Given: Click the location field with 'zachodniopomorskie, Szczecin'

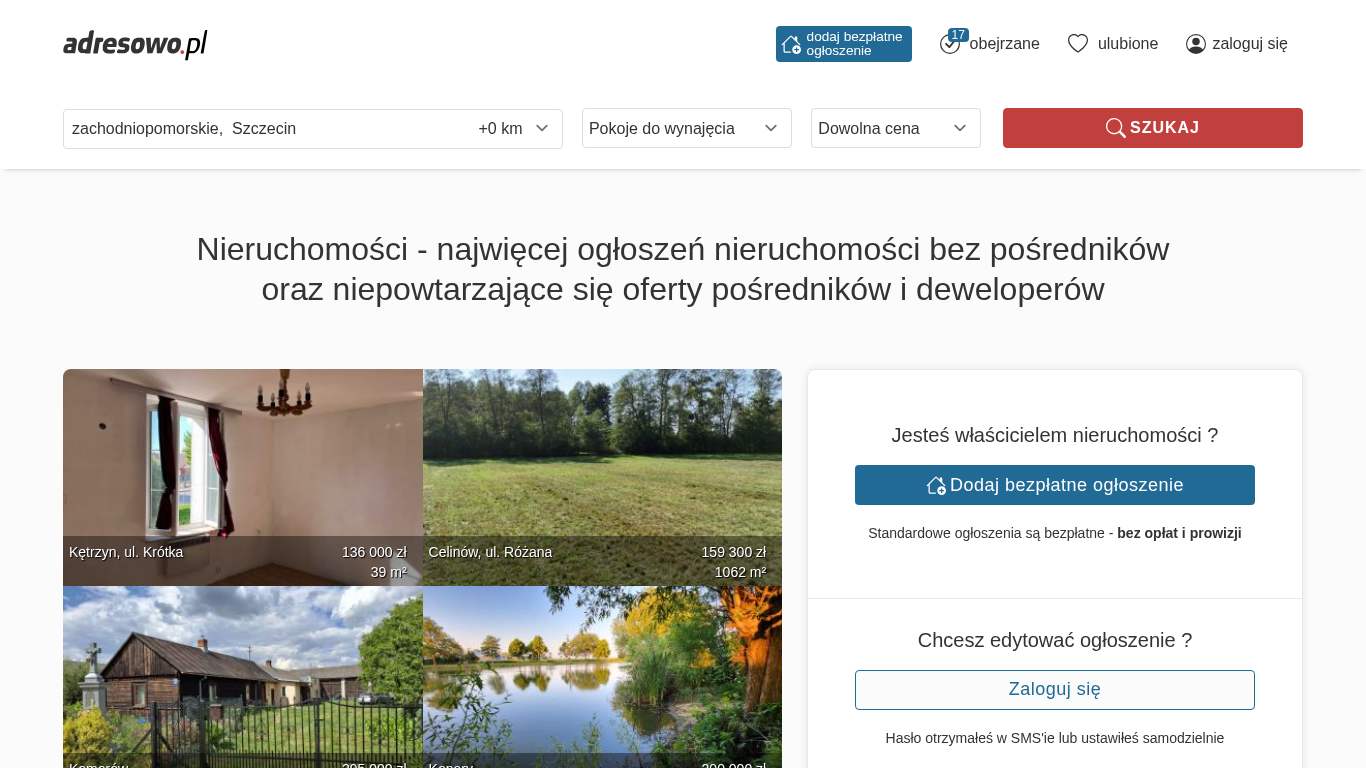Looking at the screenshot, I should coord(260,129).
